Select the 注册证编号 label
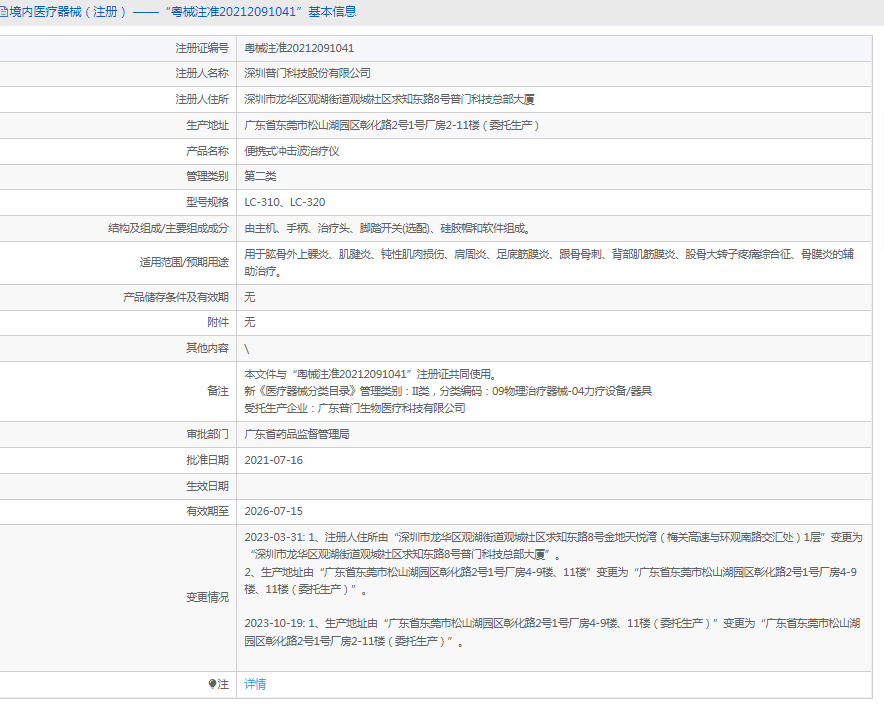 (202, 48)
